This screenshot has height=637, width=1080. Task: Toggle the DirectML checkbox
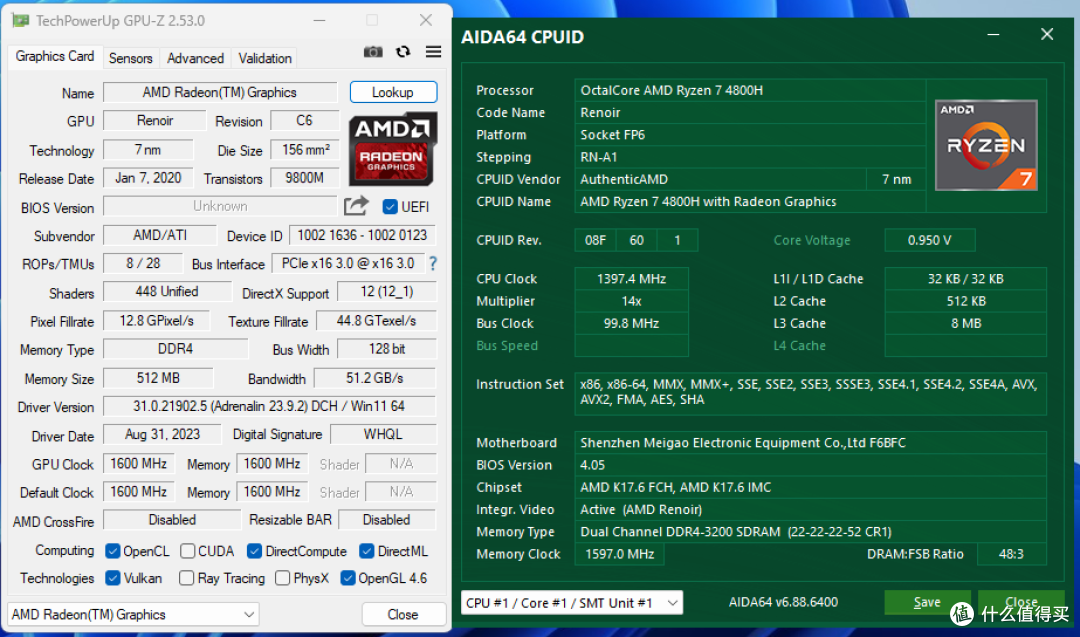(x=366, y=551)
